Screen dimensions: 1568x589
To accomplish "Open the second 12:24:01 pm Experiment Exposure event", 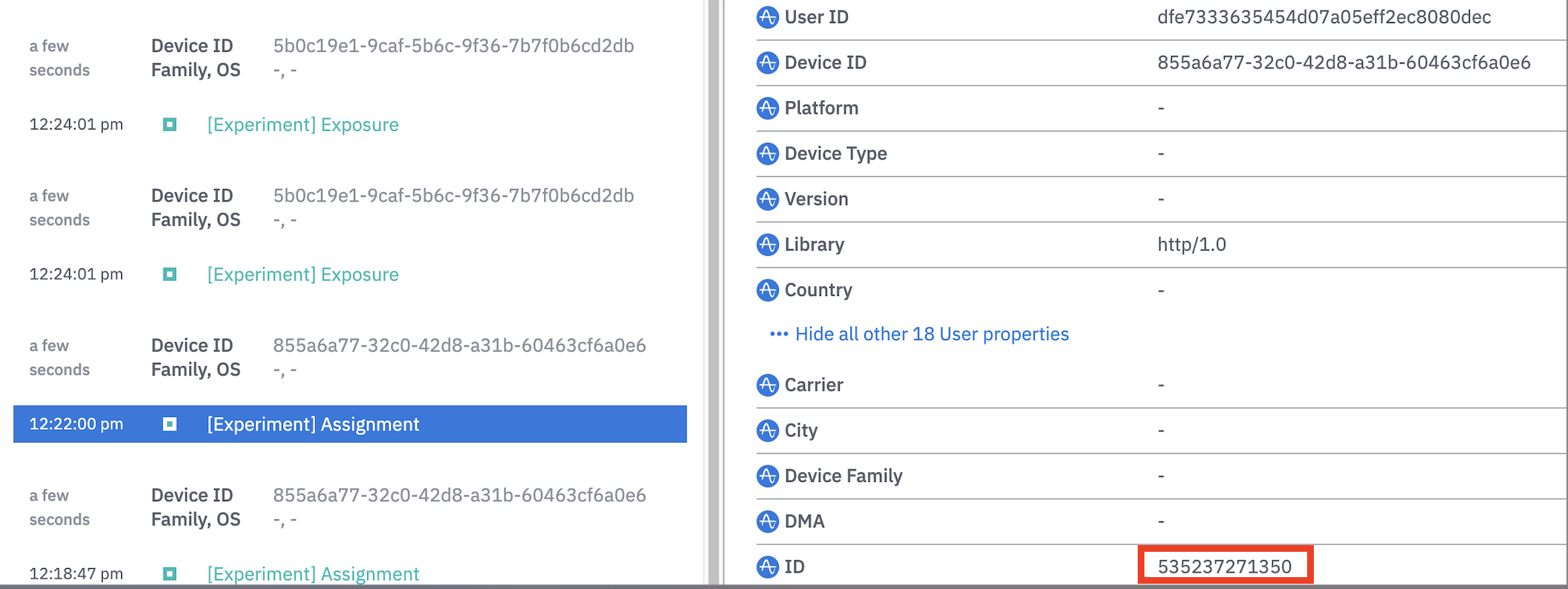I will (302, 274).
